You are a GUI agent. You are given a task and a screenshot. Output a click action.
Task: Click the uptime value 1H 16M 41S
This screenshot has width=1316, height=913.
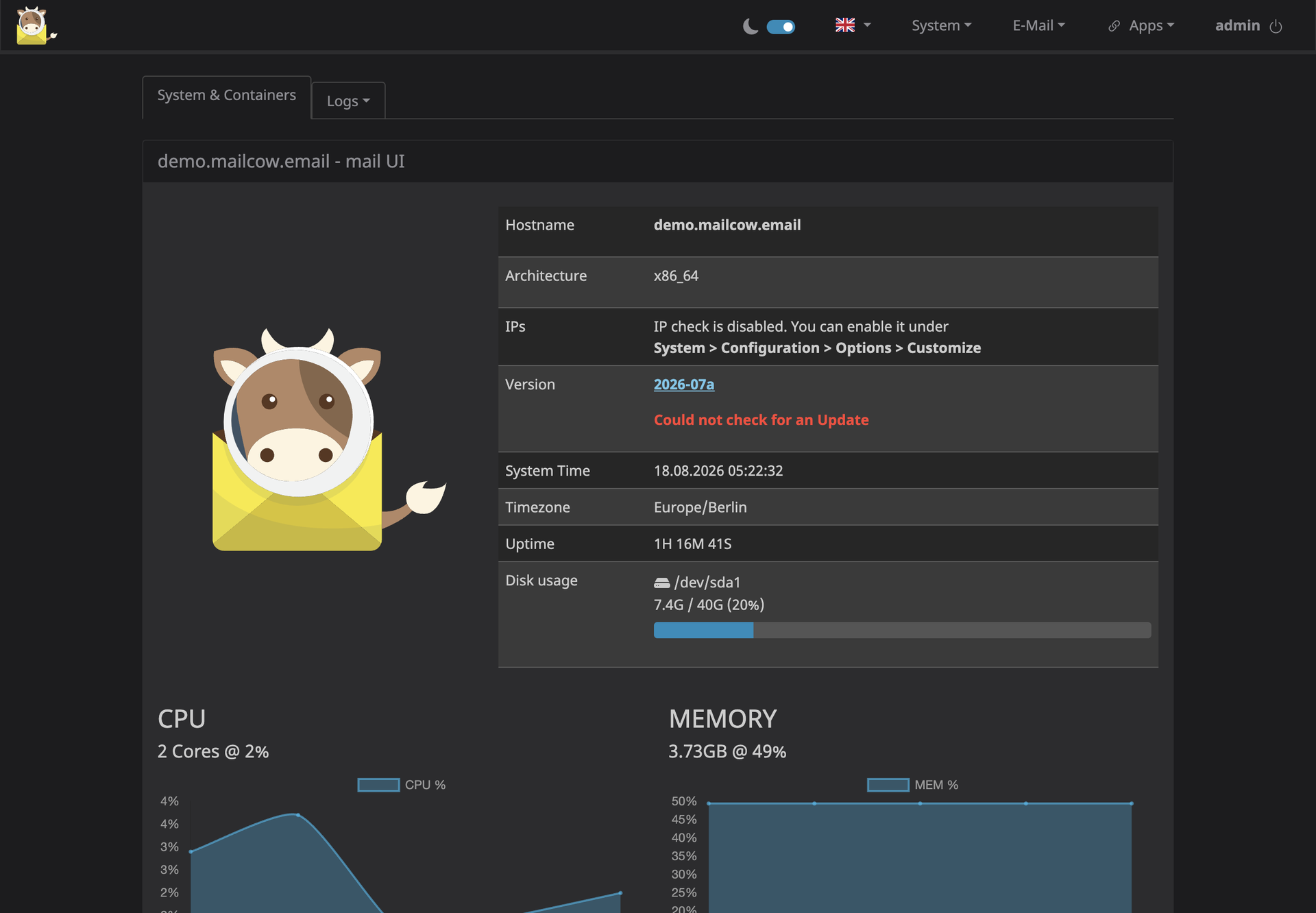(692, 544)
